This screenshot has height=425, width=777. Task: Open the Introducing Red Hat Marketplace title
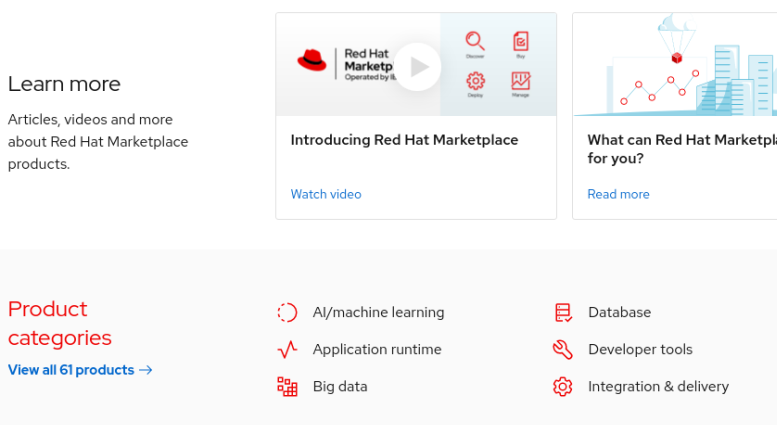[404, 140]
